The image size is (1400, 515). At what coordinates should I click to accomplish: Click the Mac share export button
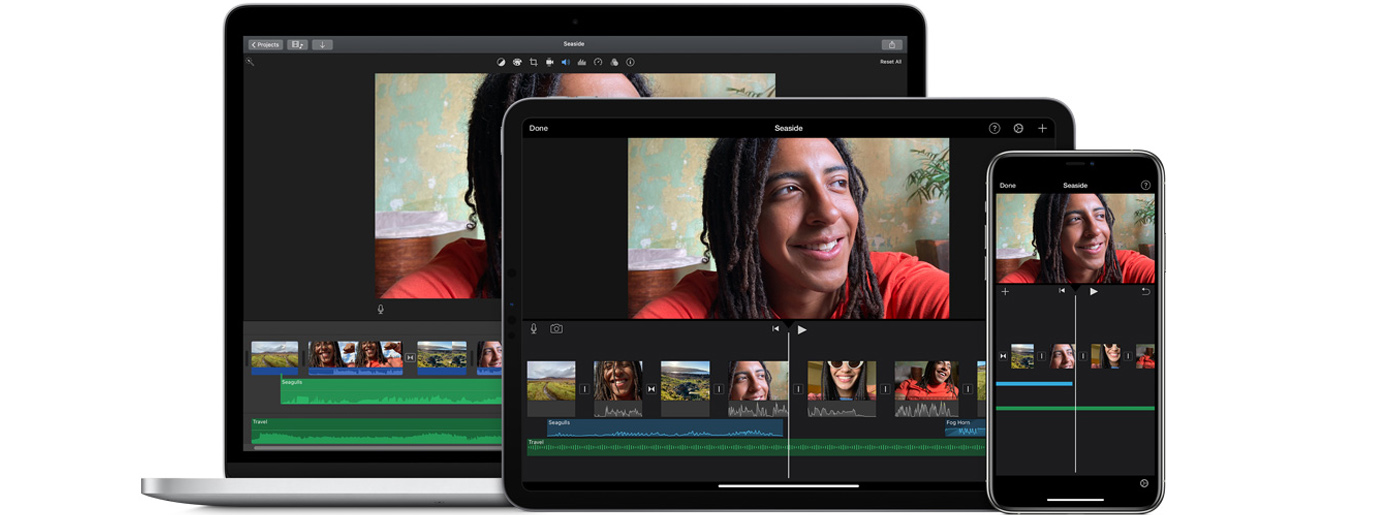[x=891, y=45]
